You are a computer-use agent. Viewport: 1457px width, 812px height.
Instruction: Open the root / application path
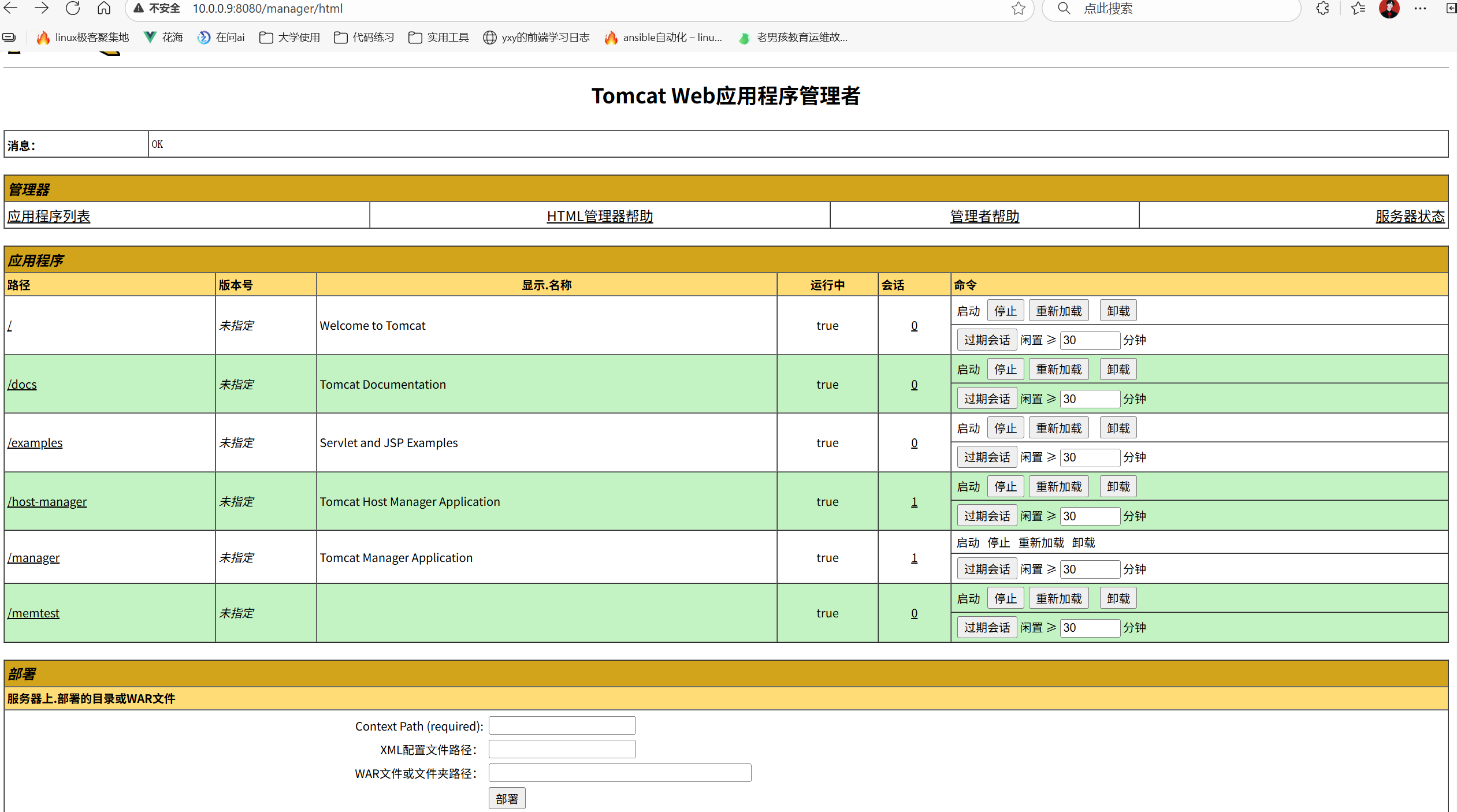pos(10,326)
